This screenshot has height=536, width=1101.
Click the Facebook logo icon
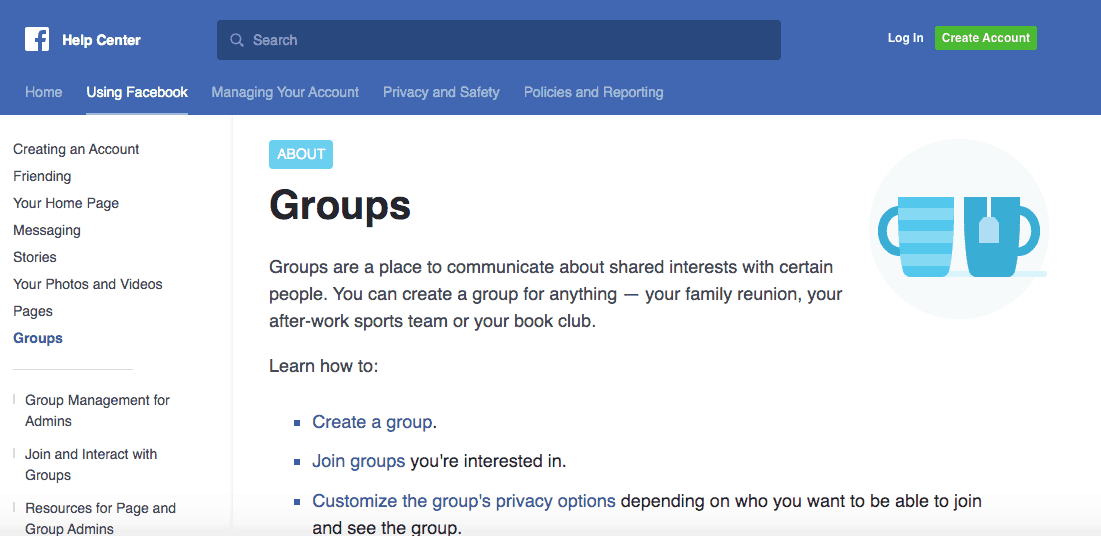(x=37, y=39)
